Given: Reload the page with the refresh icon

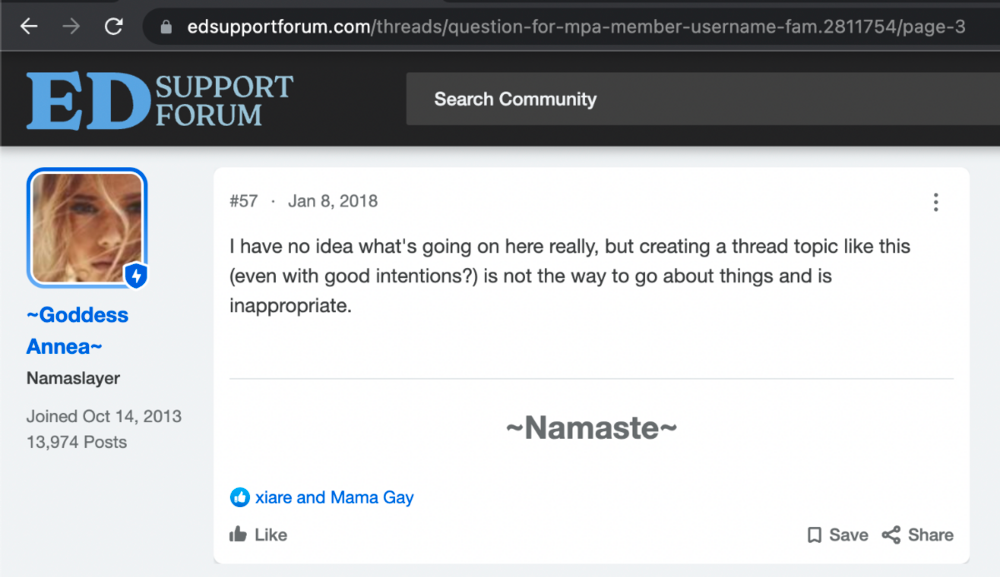Looking at the screenshot, I should tap(114, 26).
